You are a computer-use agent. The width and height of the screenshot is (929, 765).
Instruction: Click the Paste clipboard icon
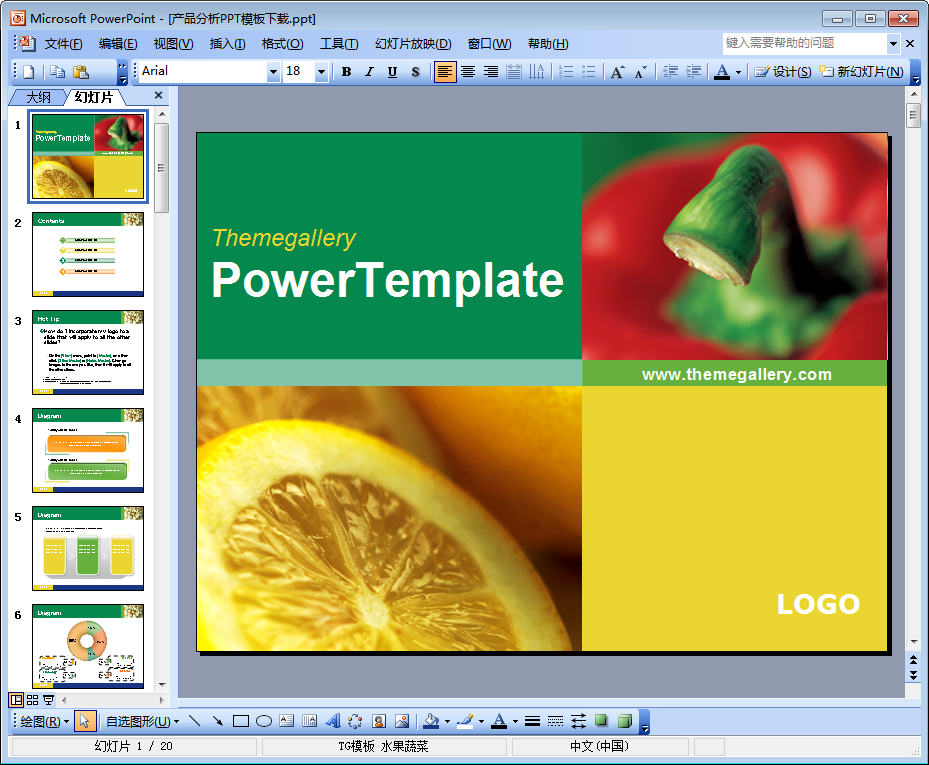pyautogui.click(x=81, y=72)
